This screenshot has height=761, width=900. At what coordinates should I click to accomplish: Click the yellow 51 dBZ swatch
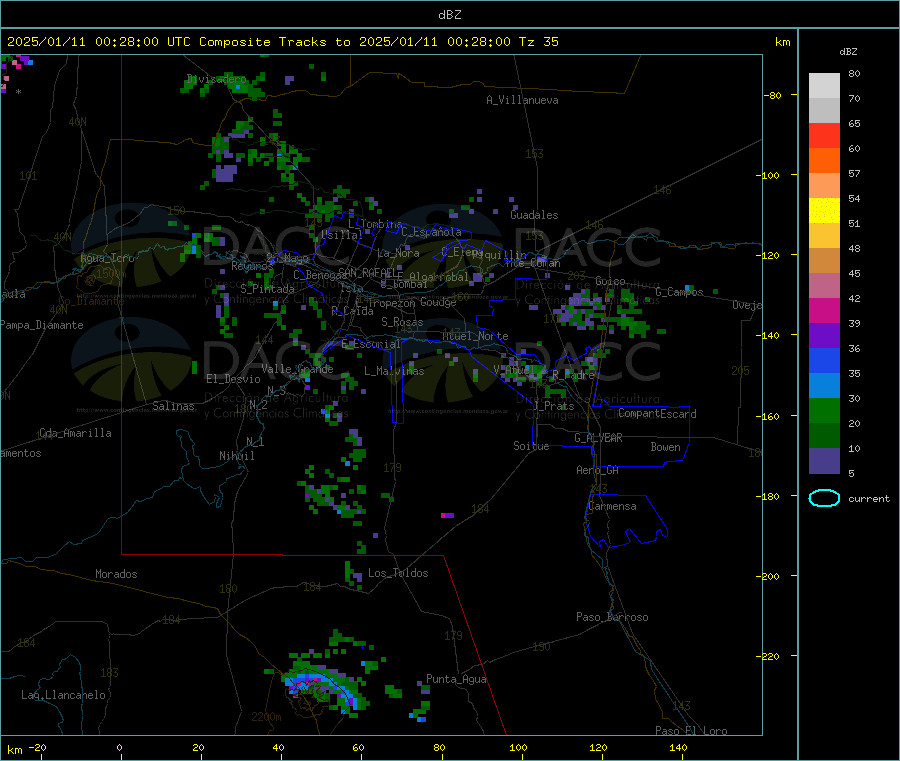824,211
